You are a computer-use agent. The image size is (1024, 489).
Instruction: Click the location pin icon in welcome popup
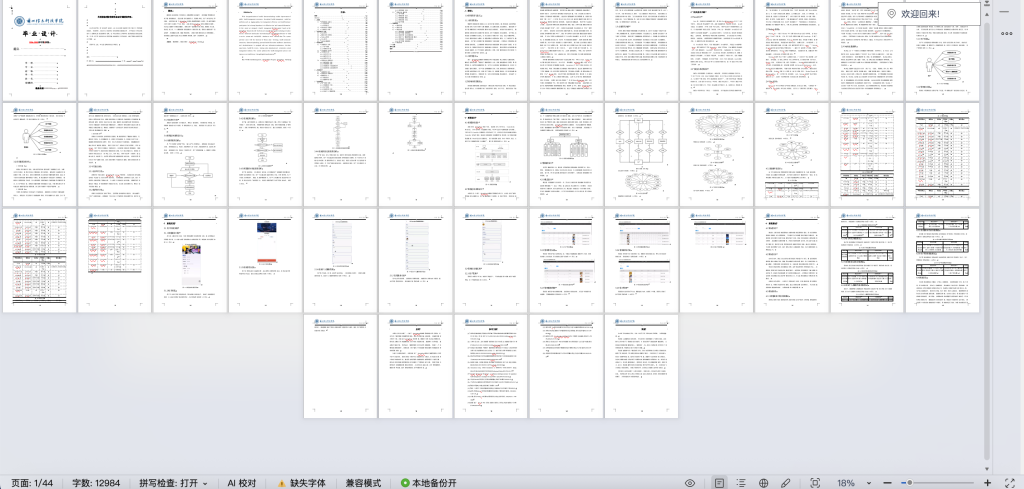coord(891,14)
